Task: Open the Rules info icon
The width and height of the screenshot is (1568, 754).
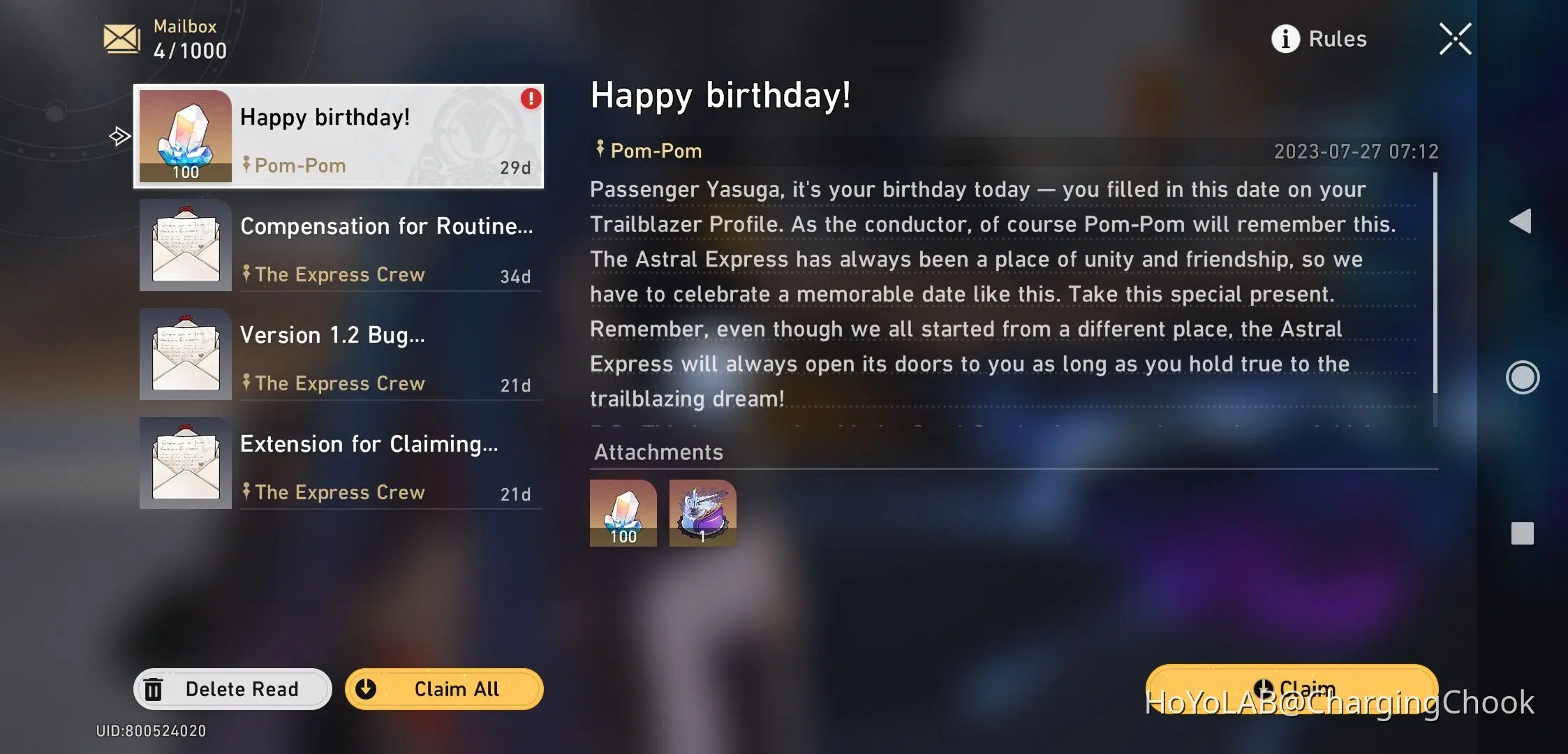Action: coord(1285,39)
